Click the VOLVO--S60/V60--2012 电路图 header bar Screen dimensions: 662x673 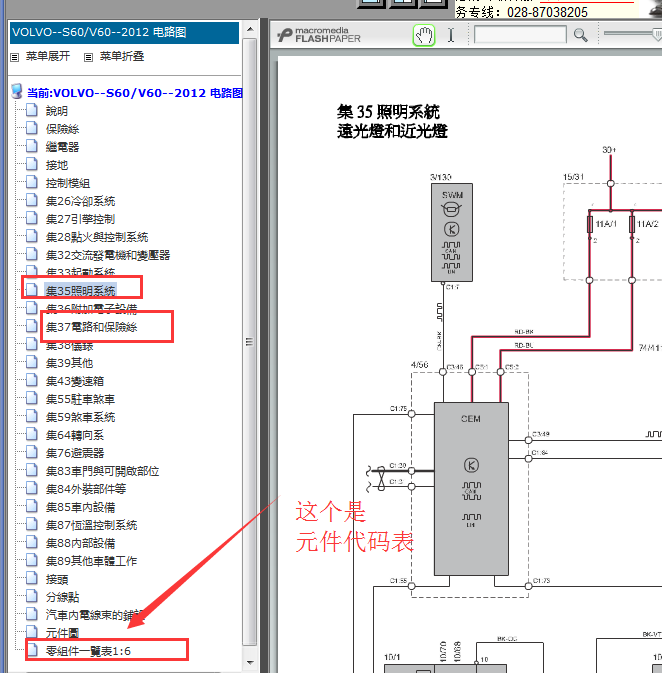[124, 33]
